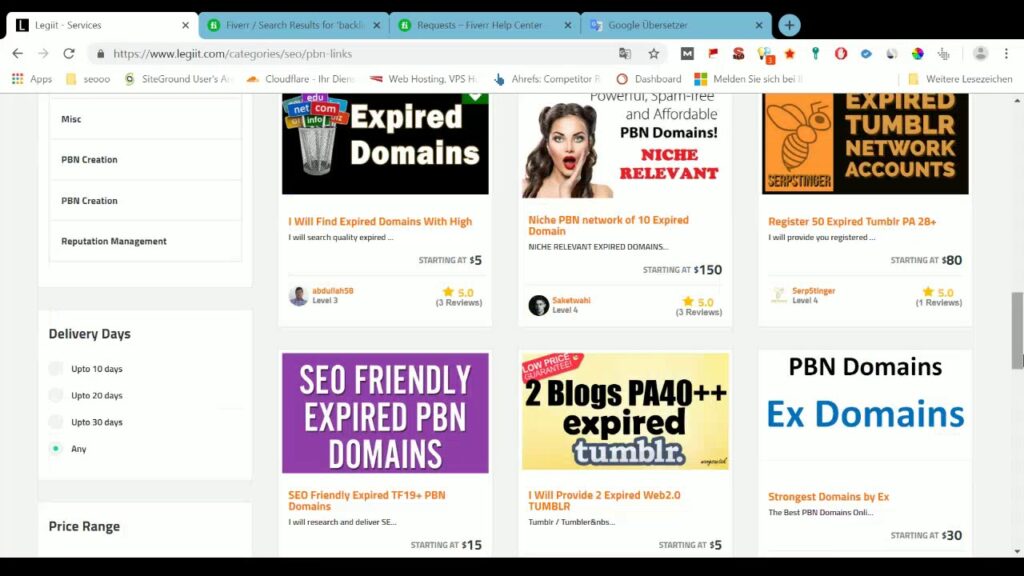Viewport: 1024px width, 576px height.
Task: Click SEO Friendly Expired PBN Domains thumbnail
Action: pyautogui.click(x=385, y=413)
